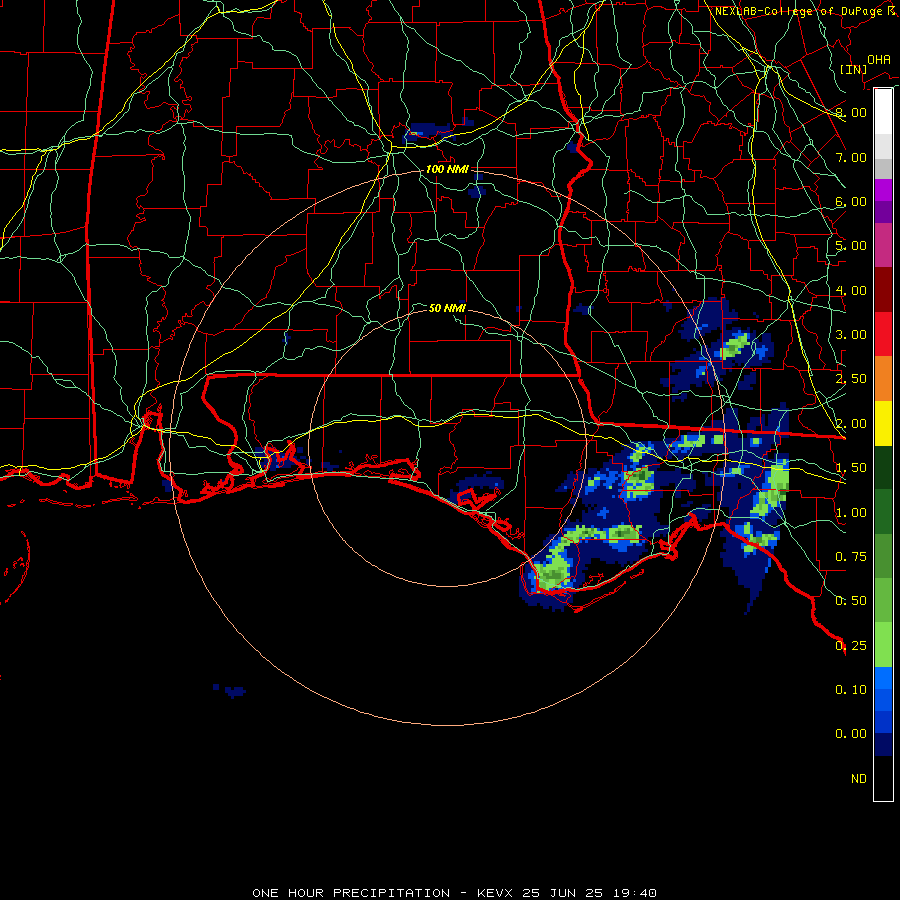Click the OHA product label

coord(878,60)
